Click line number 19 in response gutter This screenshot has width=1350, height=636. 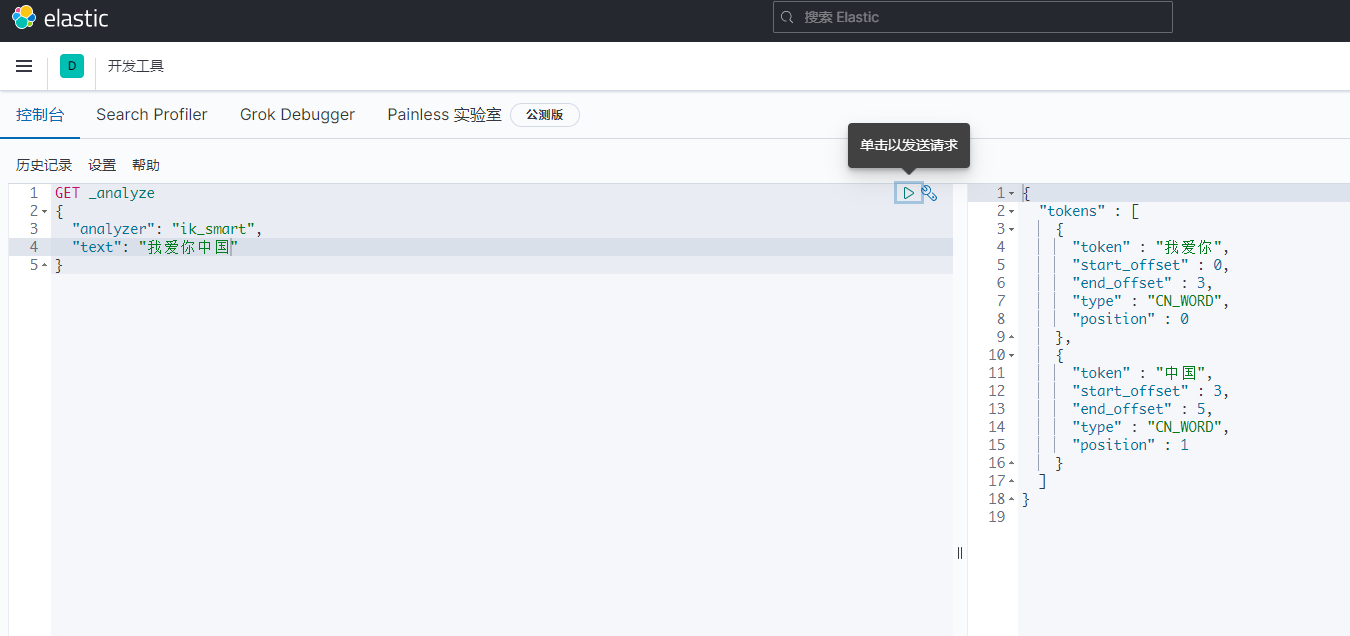point(996,517)
